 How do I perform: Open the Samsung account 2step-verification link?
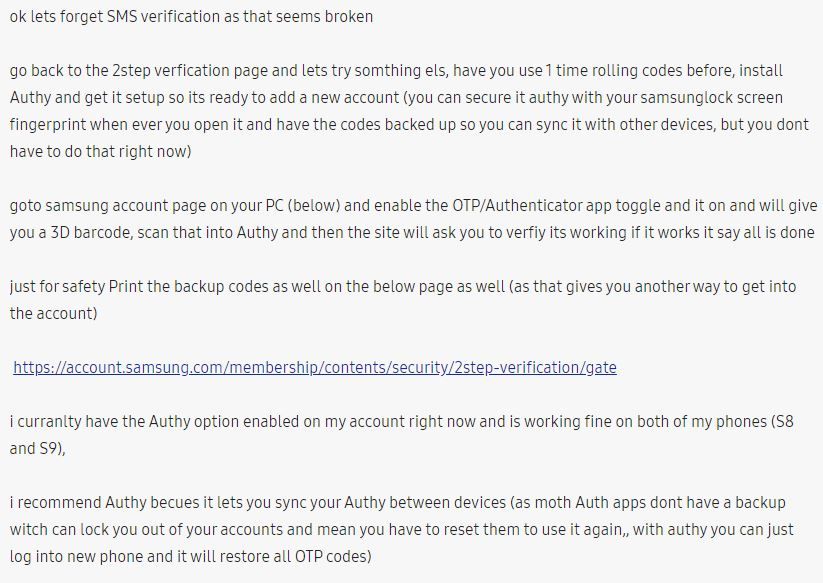point(315,367)
